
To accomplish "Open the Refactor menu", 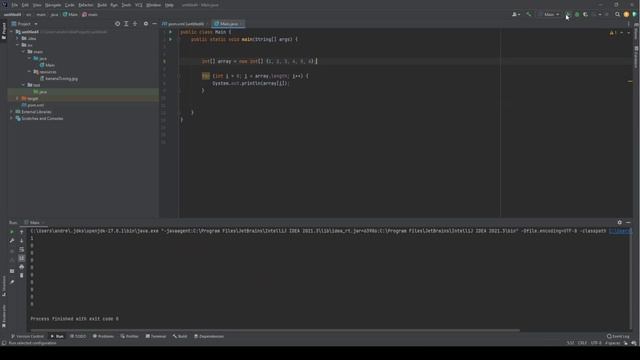I will tap(86, 5).
